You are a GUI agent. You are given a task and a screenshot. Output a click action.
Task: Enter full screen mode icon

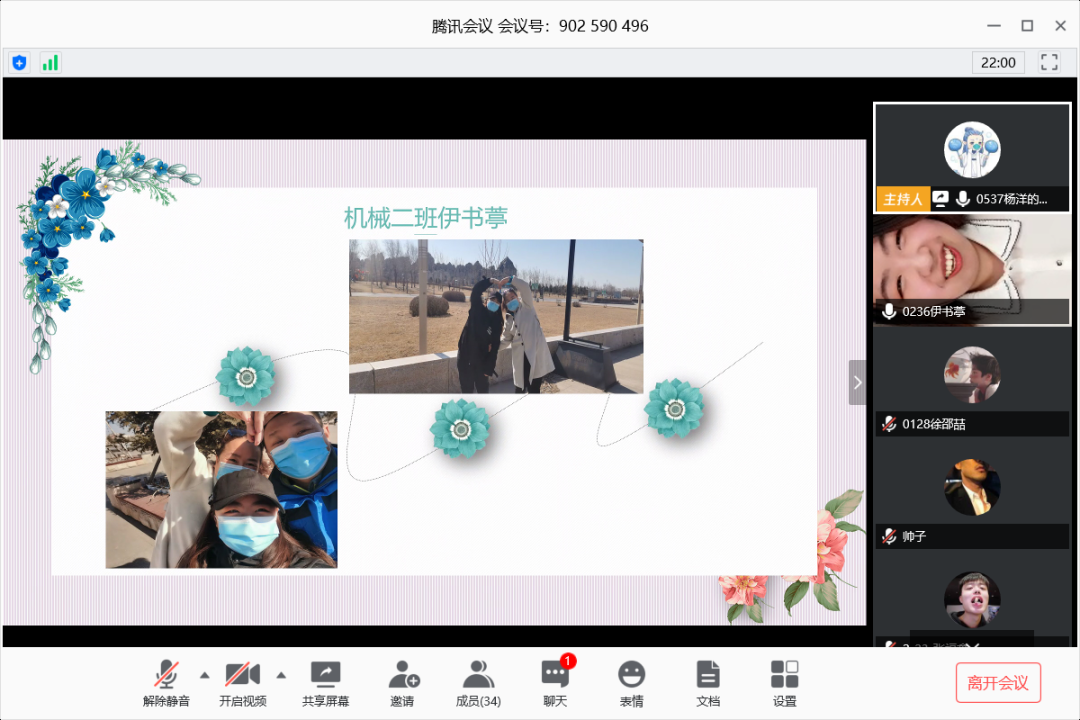pos(1049,62)
